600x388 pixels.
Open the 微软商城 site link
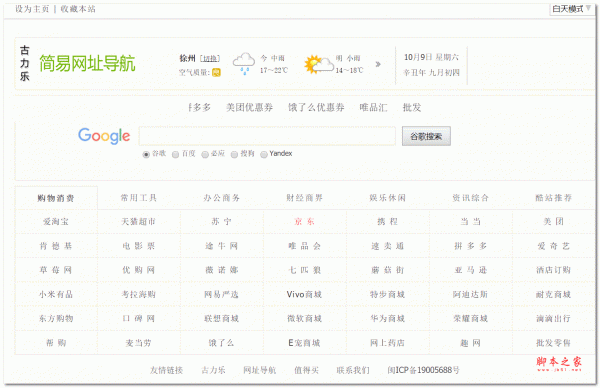(305, 318)
